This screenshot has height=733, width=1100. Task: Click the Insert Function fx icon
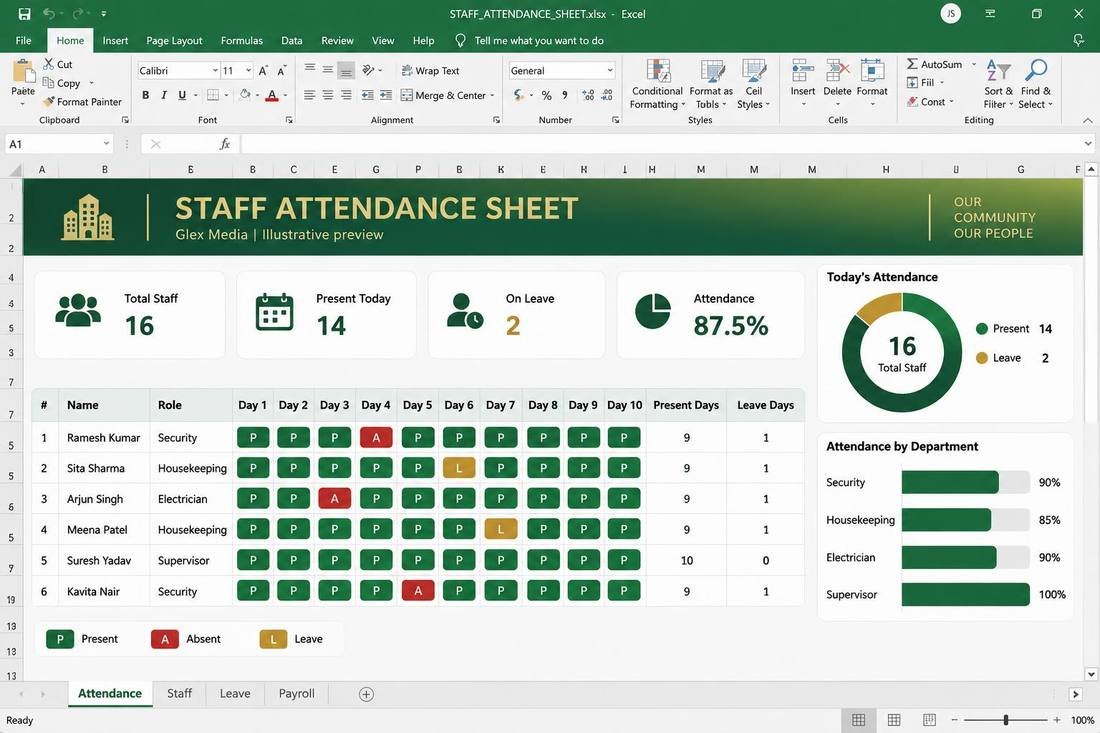(x=224, y=144)
